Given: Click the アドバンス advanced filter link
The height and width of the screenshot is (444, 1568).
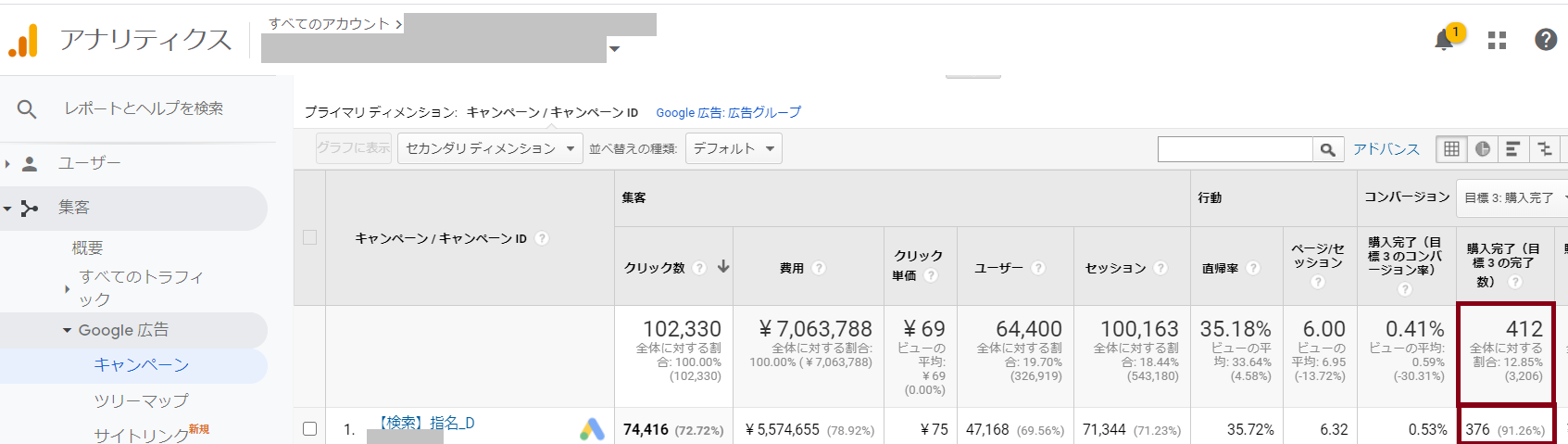Looking at the screenshot, I should point(1386,149).
